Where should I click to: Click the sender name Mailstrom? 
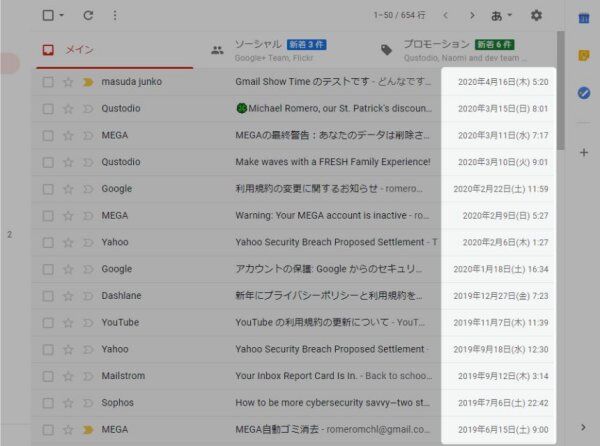point(123,376)
